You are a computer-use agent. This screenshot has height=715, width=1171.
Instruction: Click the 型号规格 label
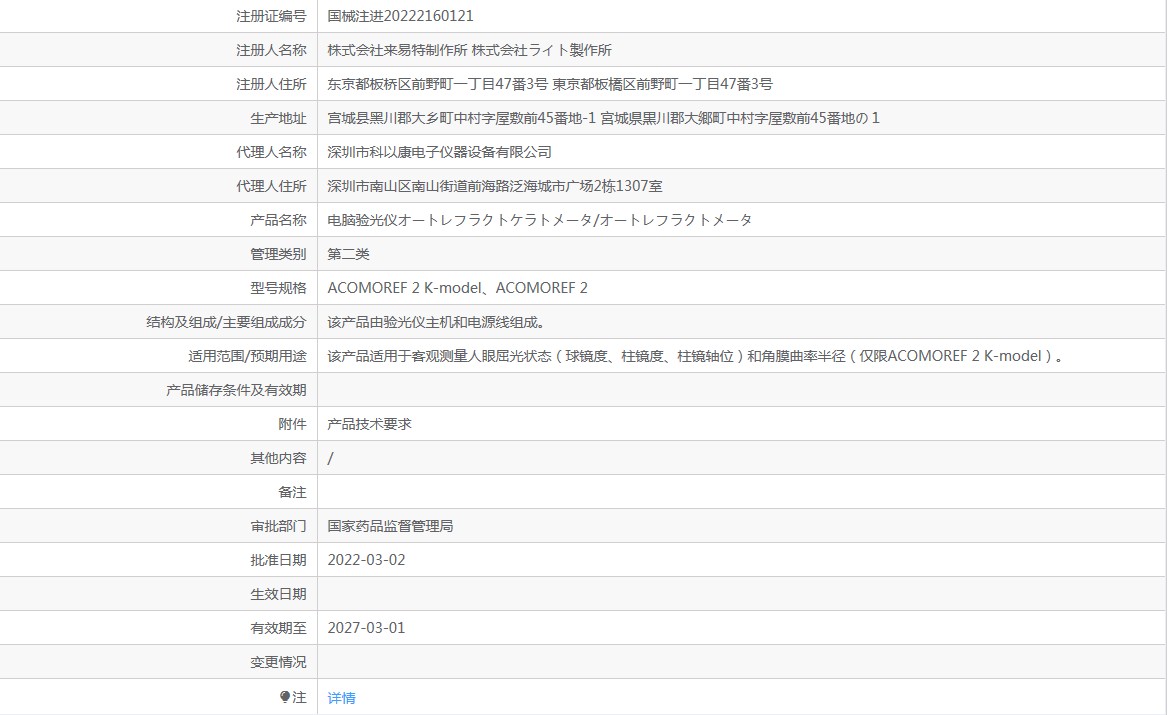point(278,288)
